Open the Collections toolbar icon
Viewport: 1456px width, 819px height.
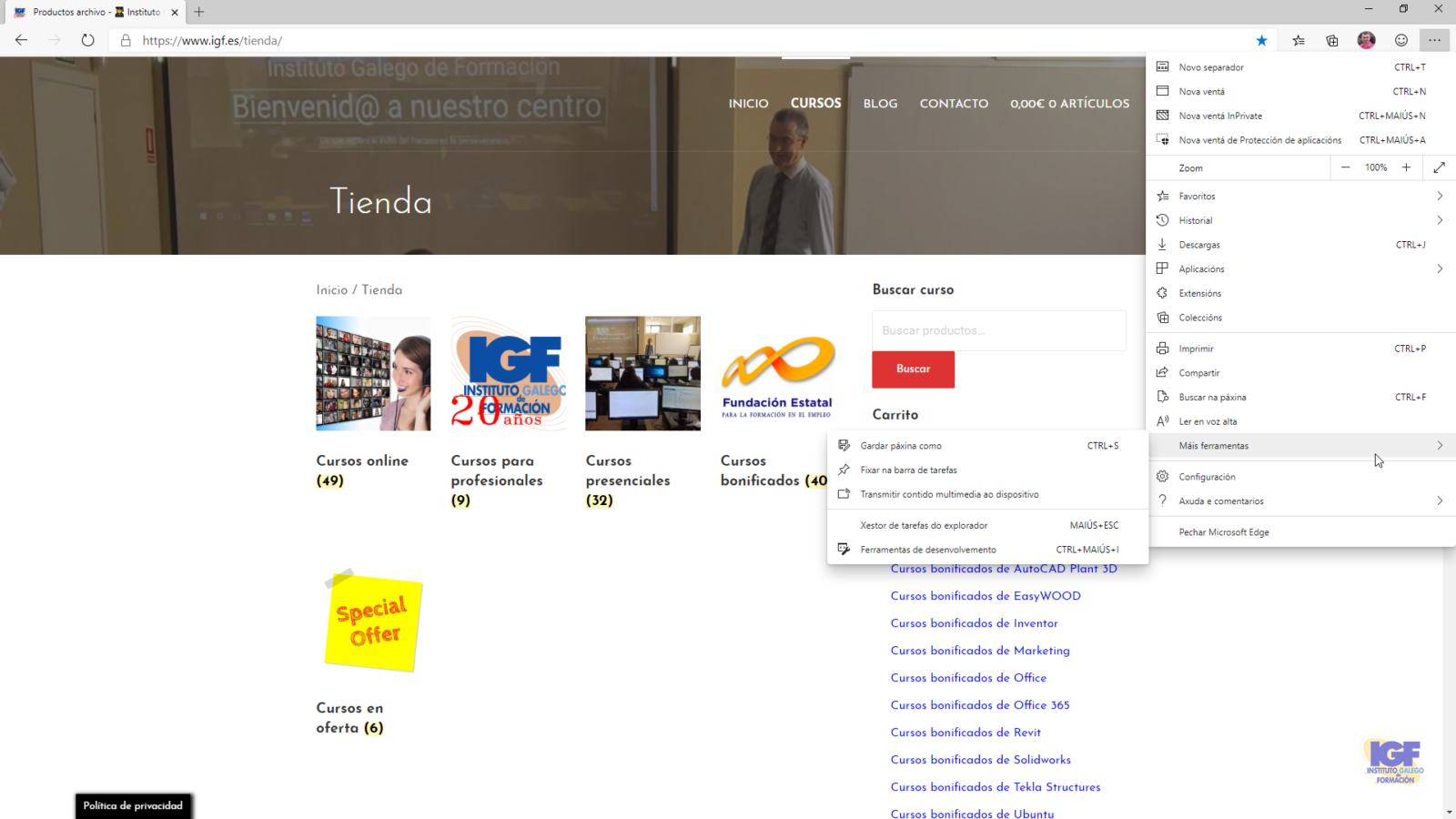click(x=1332, y=40)
